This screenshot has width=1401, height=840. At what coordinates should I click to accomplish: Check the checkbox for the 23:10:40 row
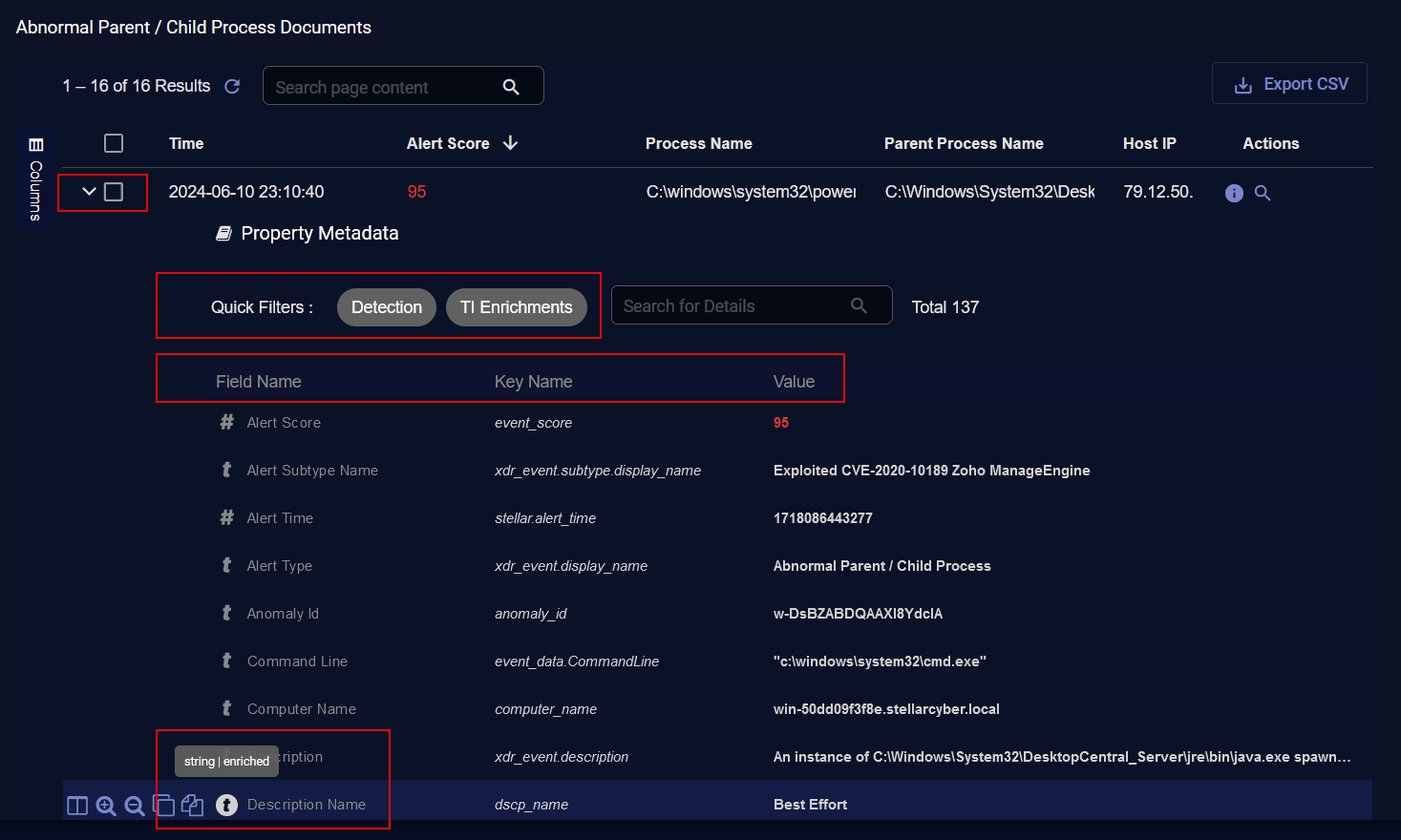pos(114,192)
